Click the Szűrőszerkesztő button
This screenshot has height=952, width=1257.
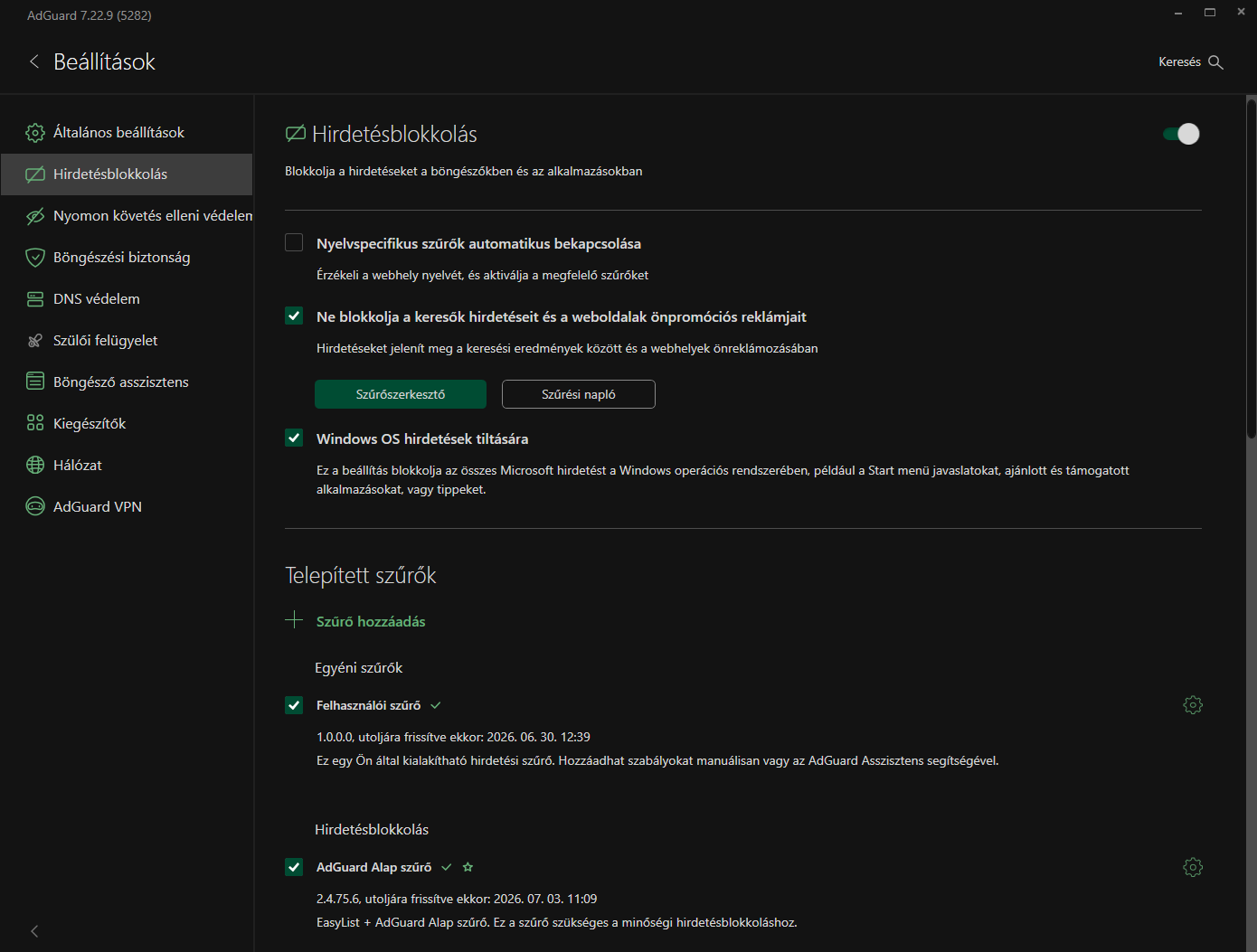coord(401,394)
